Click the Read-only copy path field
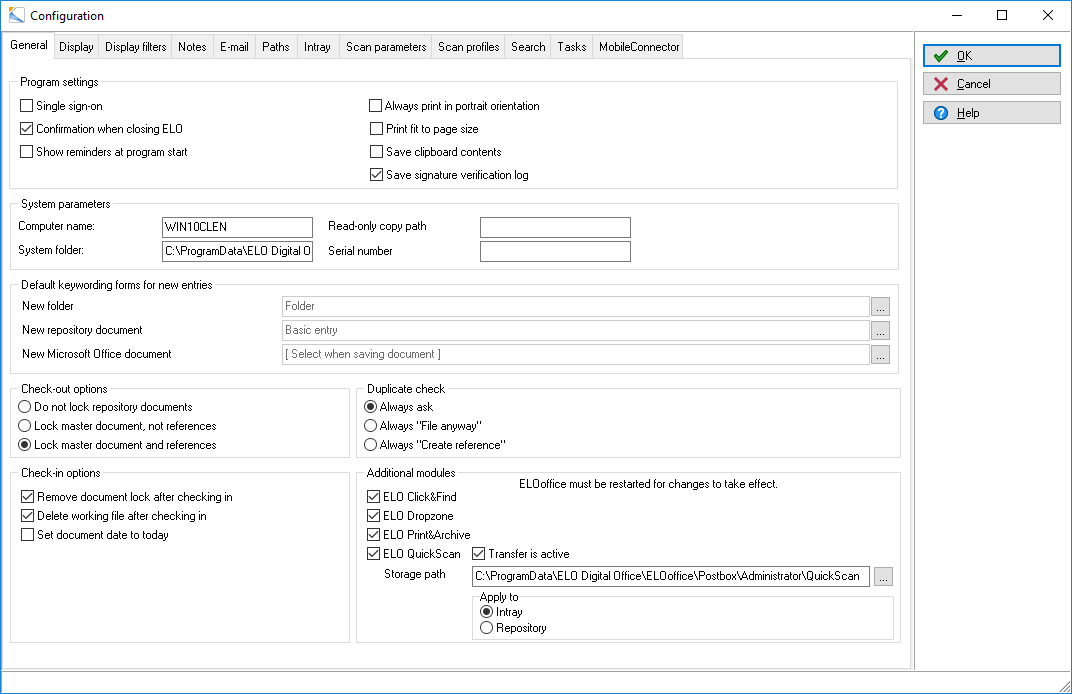 point(555,227)
